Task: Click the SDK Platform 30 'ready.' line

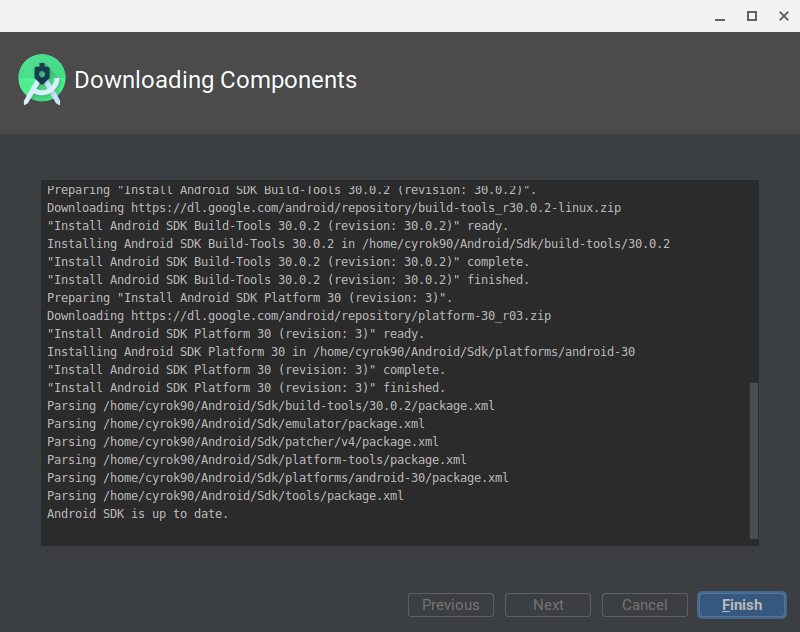Action: tap(236, 334)
